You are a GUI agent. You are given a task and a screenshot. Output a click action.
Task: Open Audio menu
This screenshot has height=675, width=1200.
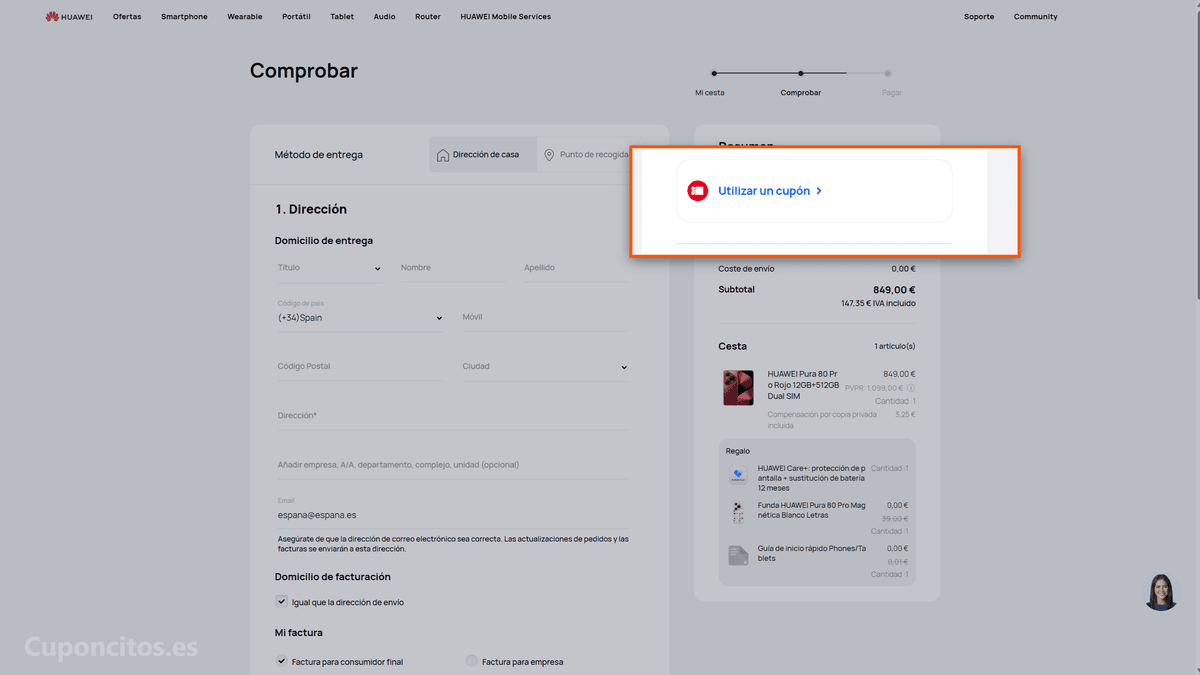pos(384,17)
